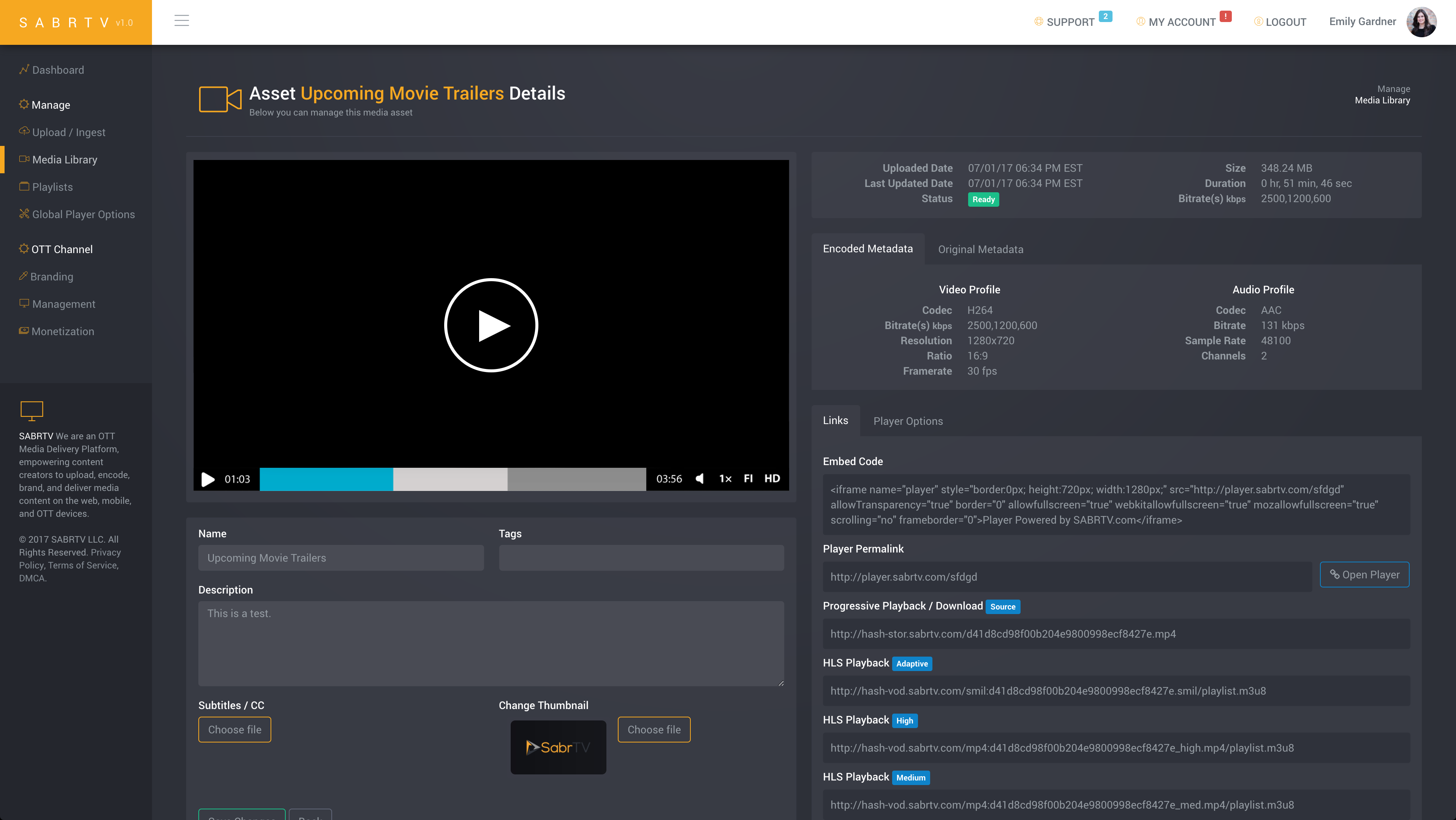1456x820 pixels.
Task: Open Global Player Options
Action: [83, 215]
